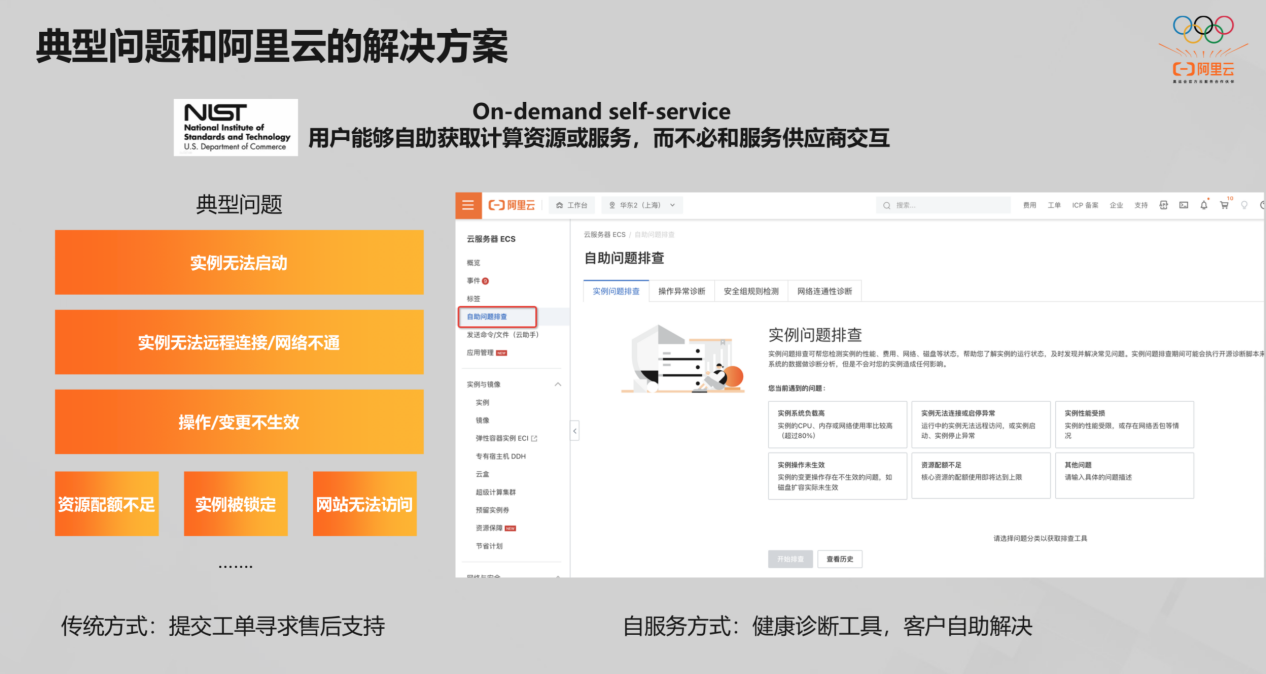
Task: Select the 实例系统负载高 problem card
Action: point(837,425)
